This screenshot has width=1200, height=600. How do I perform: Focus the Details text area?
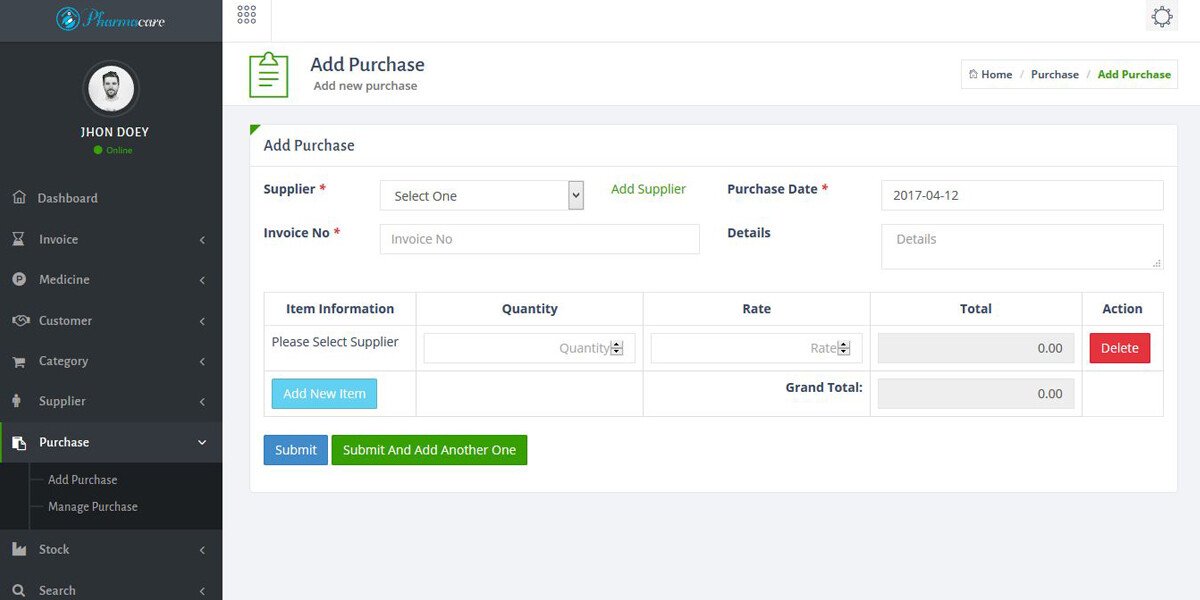1022,246
